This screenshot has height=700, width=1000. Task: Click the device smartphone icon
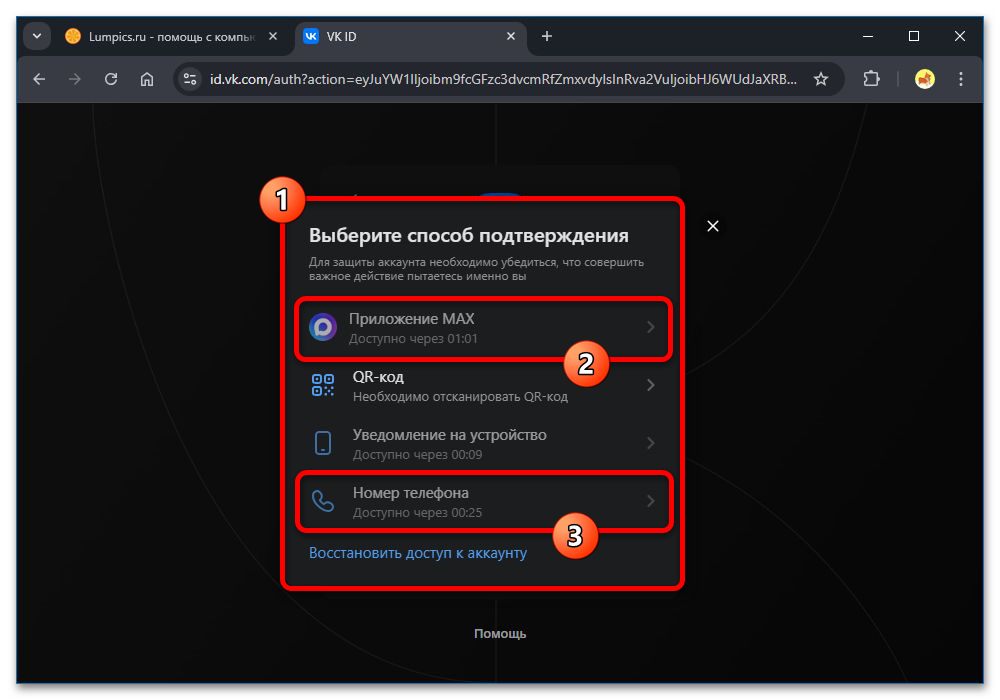pyautogui.click(x=323, y=443)
